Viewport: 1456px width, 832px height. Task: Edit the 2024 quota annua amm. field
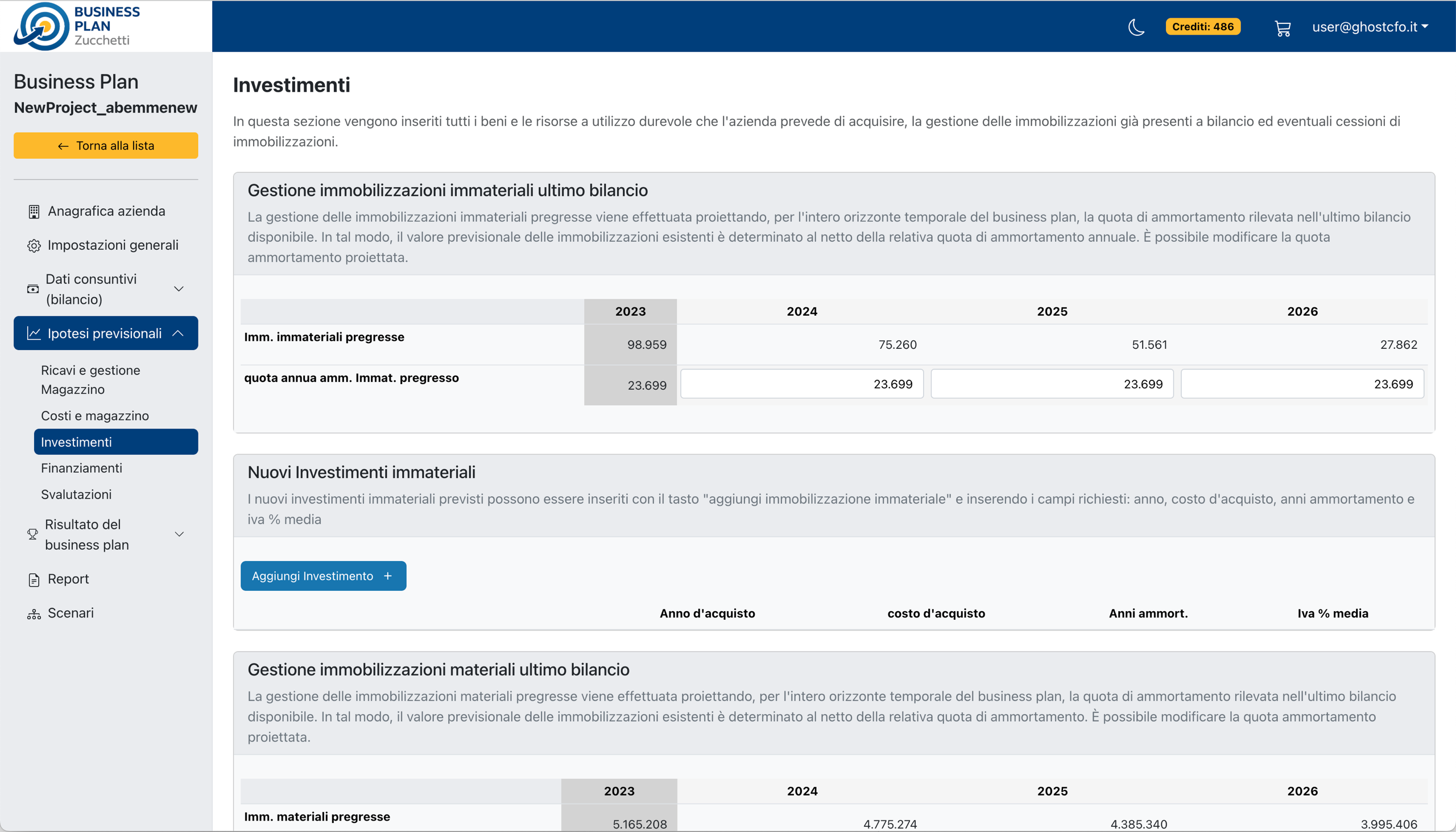pos(802,384)
